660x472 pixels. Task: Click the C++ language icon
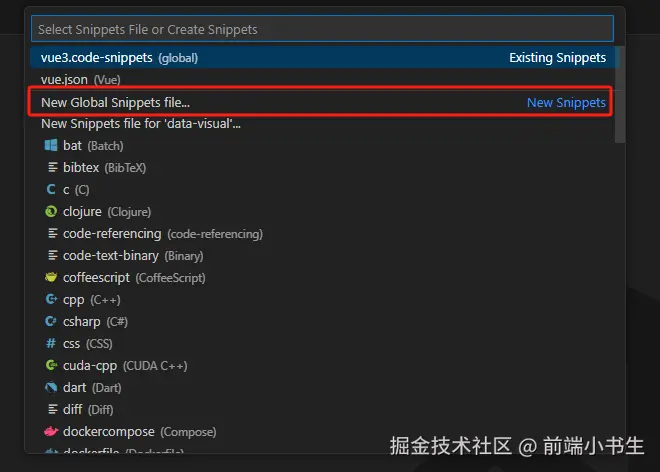(x=51, y=300)
